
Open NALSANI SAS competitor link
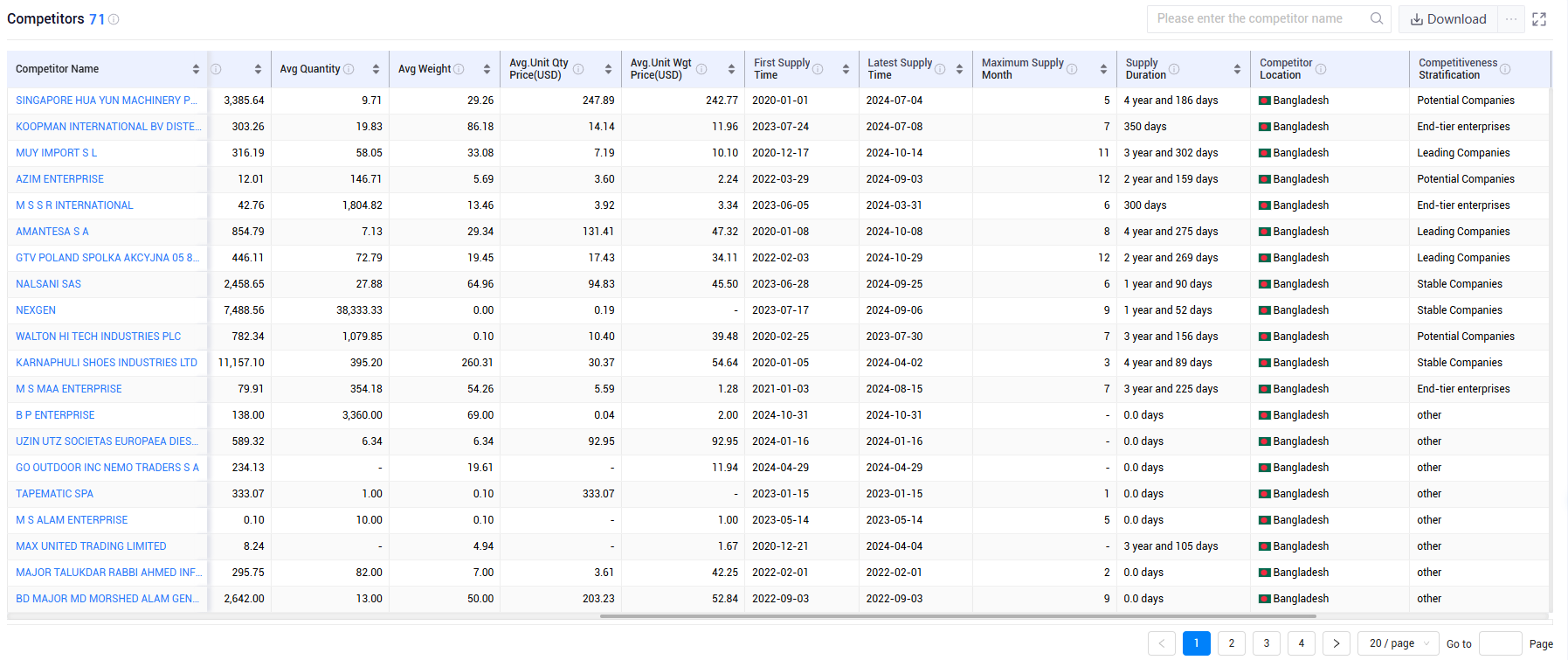48,284
